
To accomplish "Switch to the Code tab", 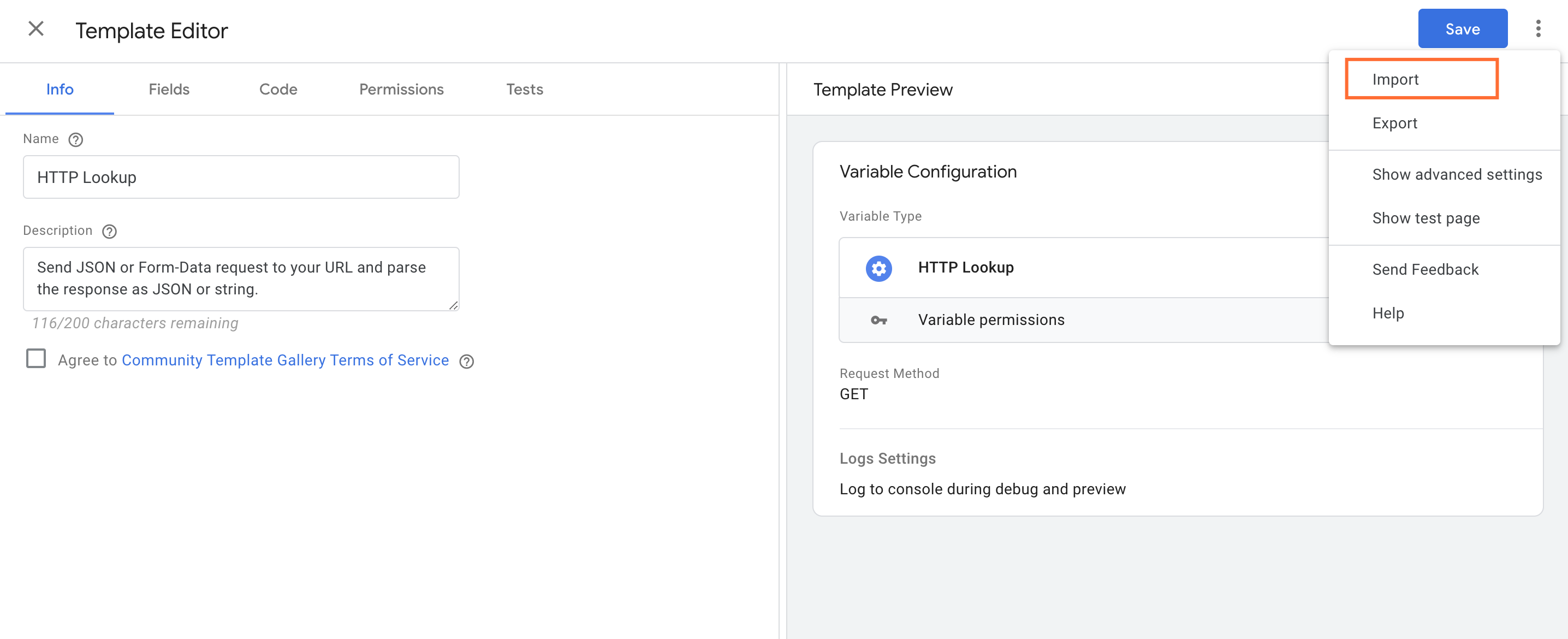I will coord(277,89).
